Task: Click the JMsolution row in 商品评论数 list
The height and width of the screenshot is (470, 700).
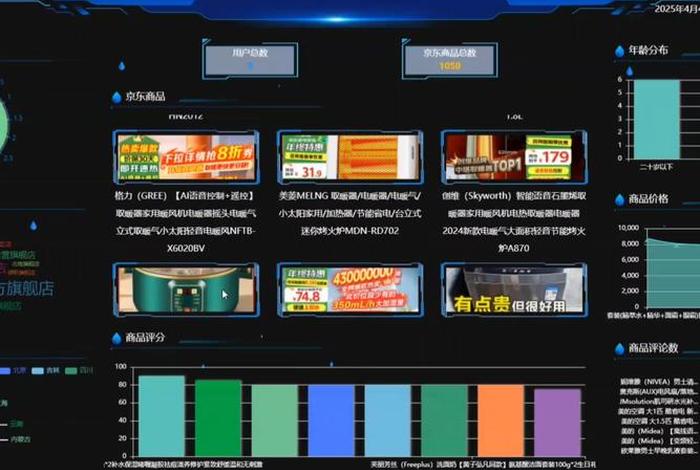Action: click(x=660, y=401)
